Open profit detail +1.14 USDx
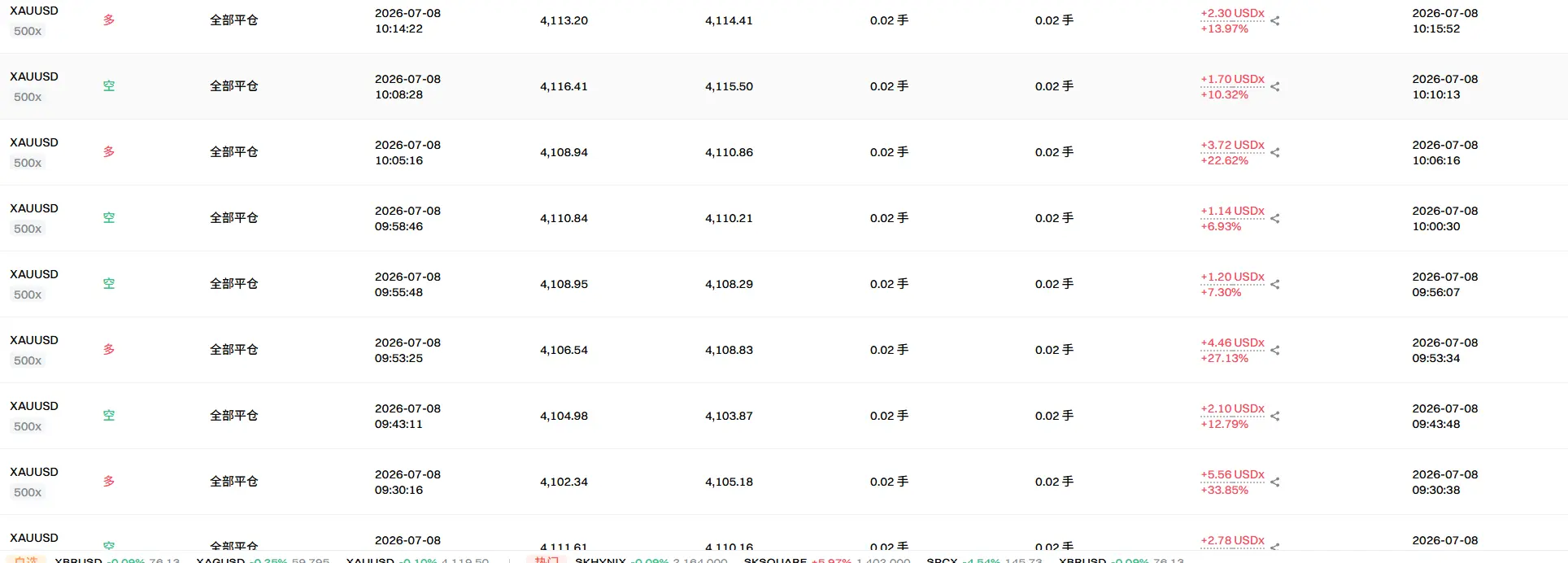Viewport: 1568px width, 563px height. (x=1232, y=211)
